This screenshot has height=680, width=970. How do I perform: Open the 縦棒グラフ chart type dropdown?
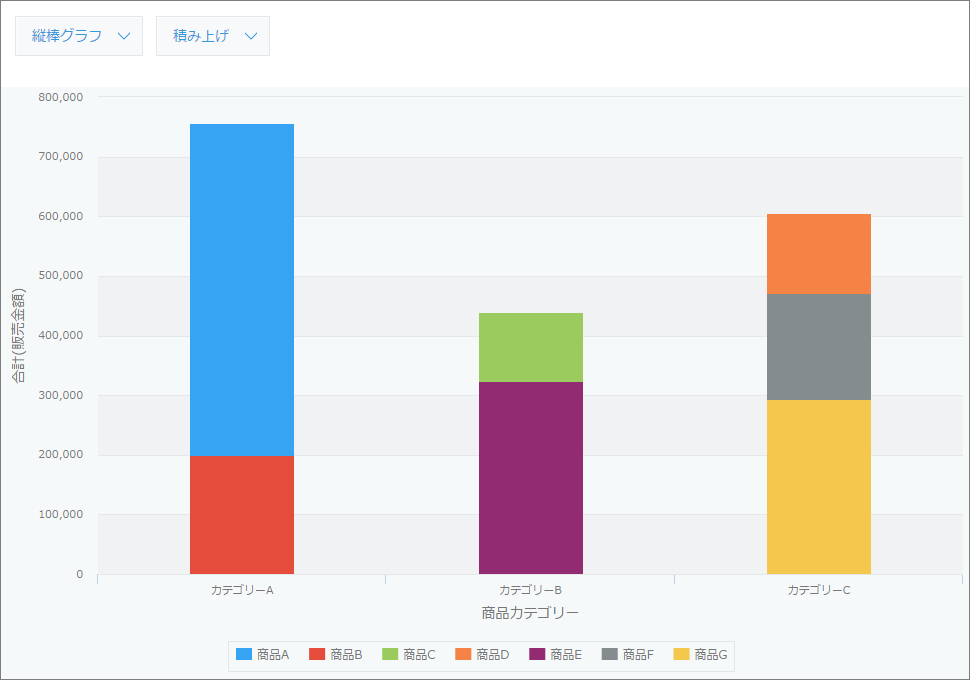pyautogui.click(x=79, y=36)
